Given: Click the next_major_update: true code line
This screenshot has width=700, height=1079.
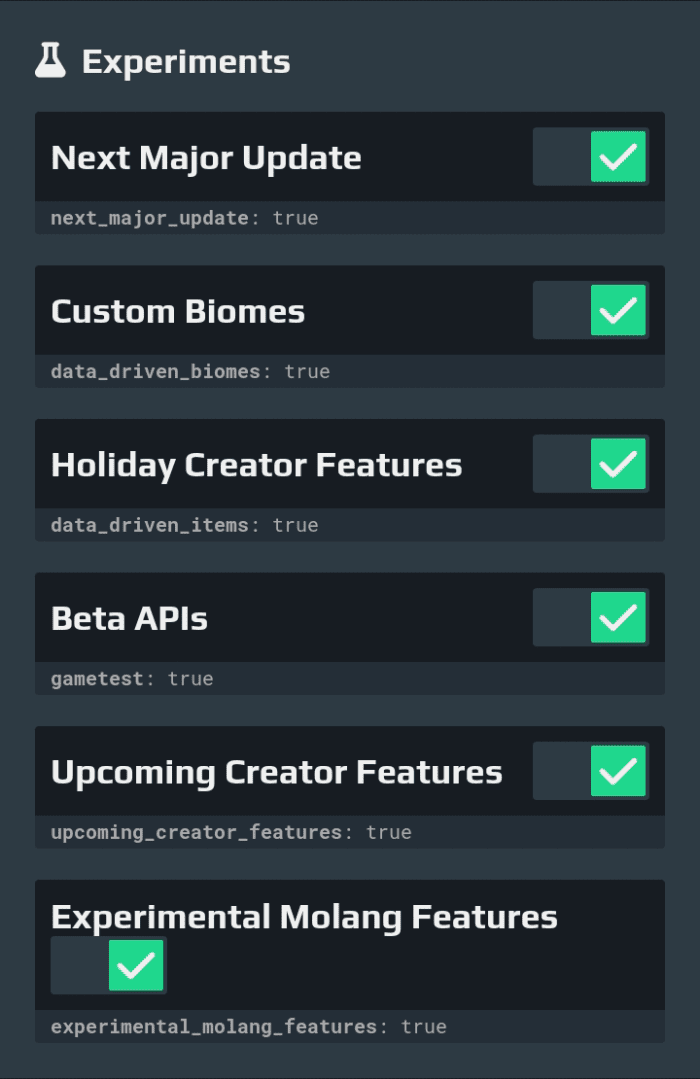Looking at the screenshot, I should (184, 218).
